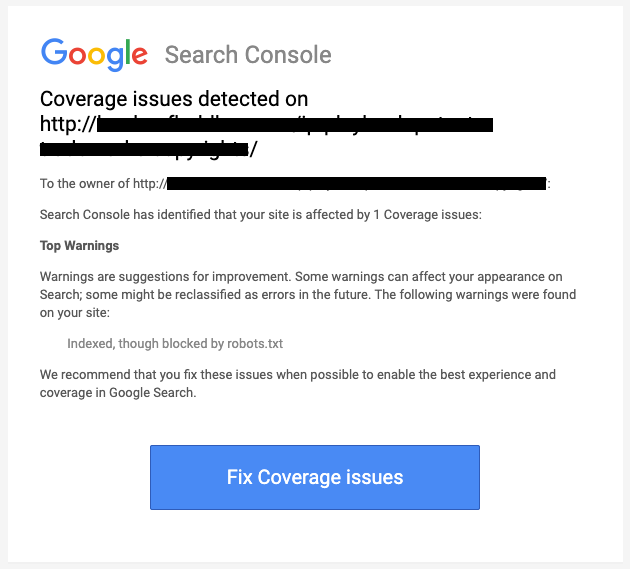Click the red letter e of Google logo

tap(140, 55)
